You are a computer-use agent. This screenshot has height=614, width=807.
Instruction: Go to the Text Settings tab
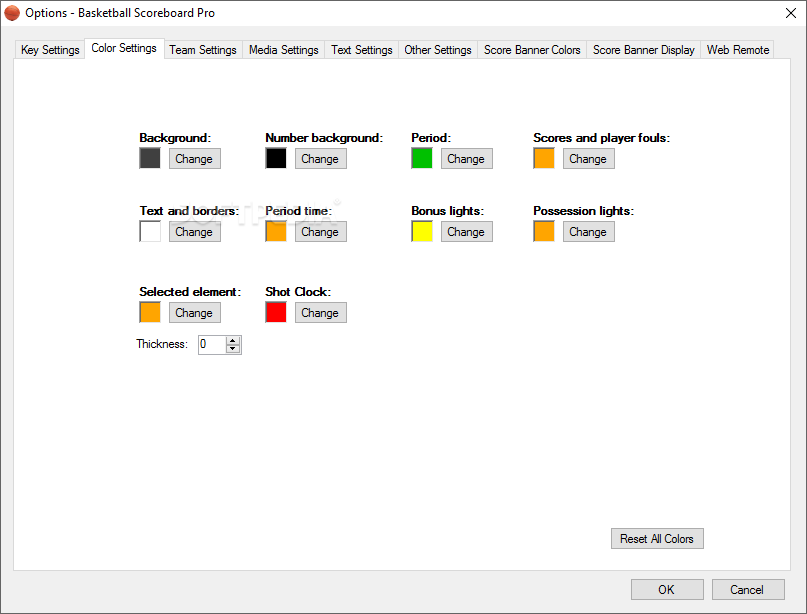point(361,50)
